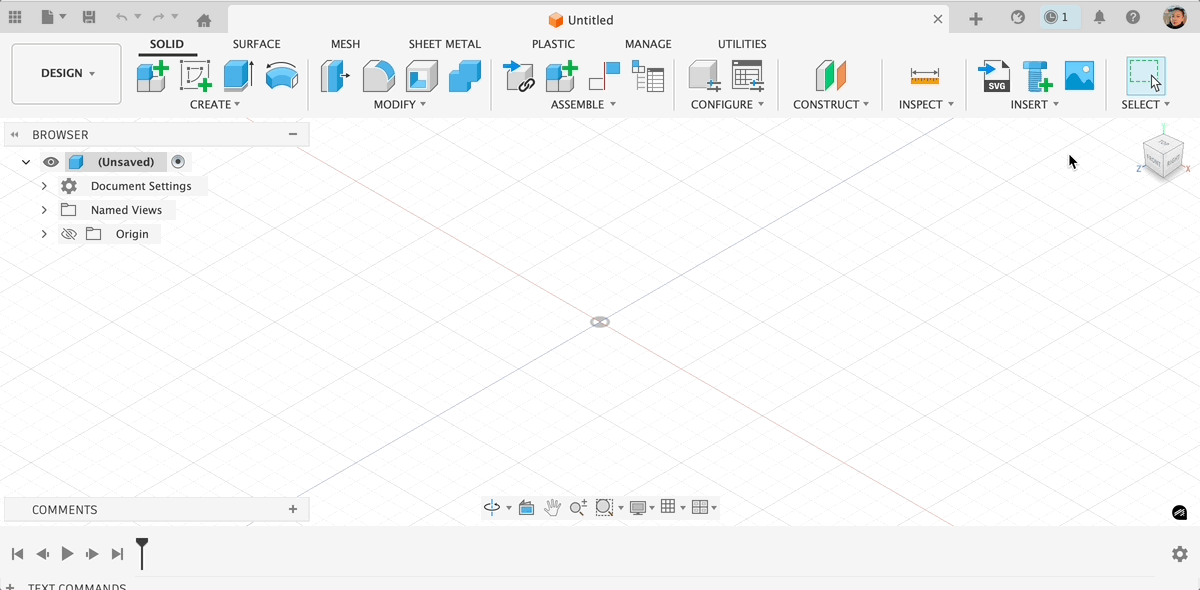Select the Fillet tool
This screenshot has height=590, width=1200.
378,76
